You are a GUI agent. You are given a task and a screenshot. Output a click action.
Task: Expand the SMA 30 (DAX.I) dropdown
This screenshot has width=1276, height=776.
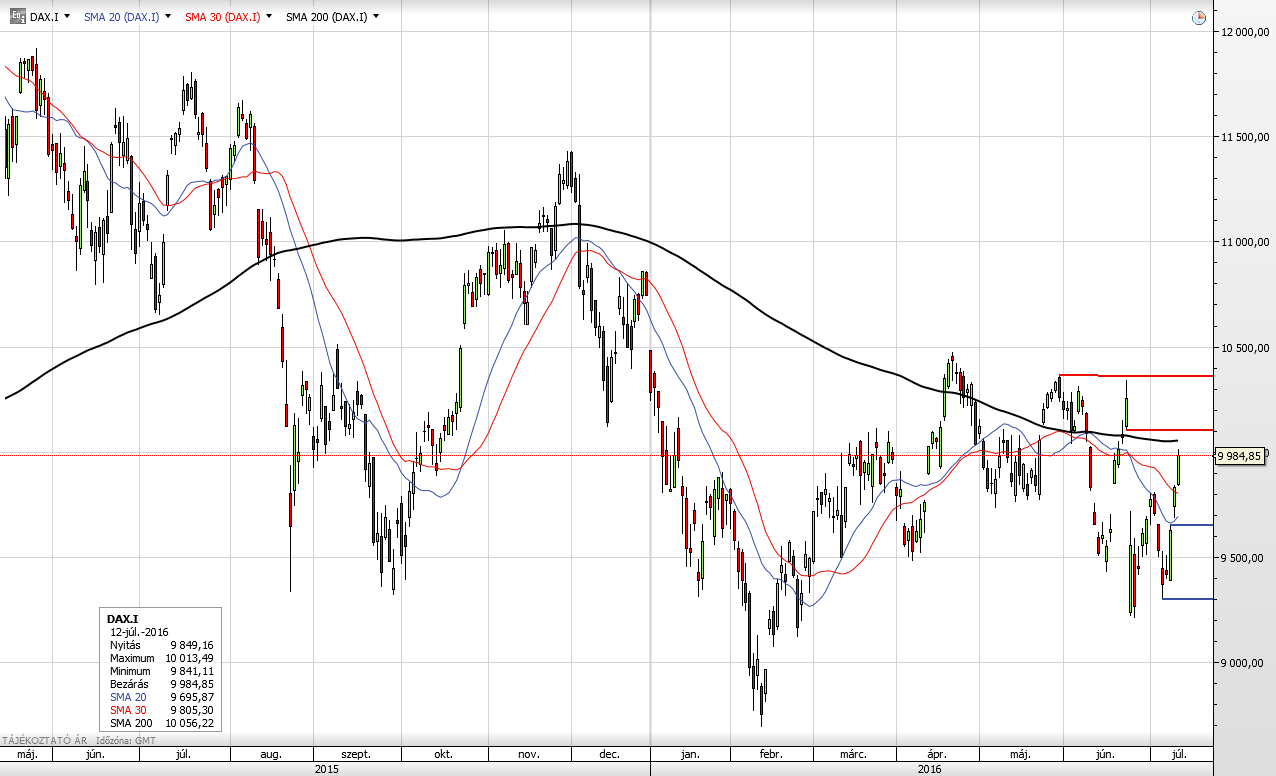pyautogui.click(x=271, y=17)
